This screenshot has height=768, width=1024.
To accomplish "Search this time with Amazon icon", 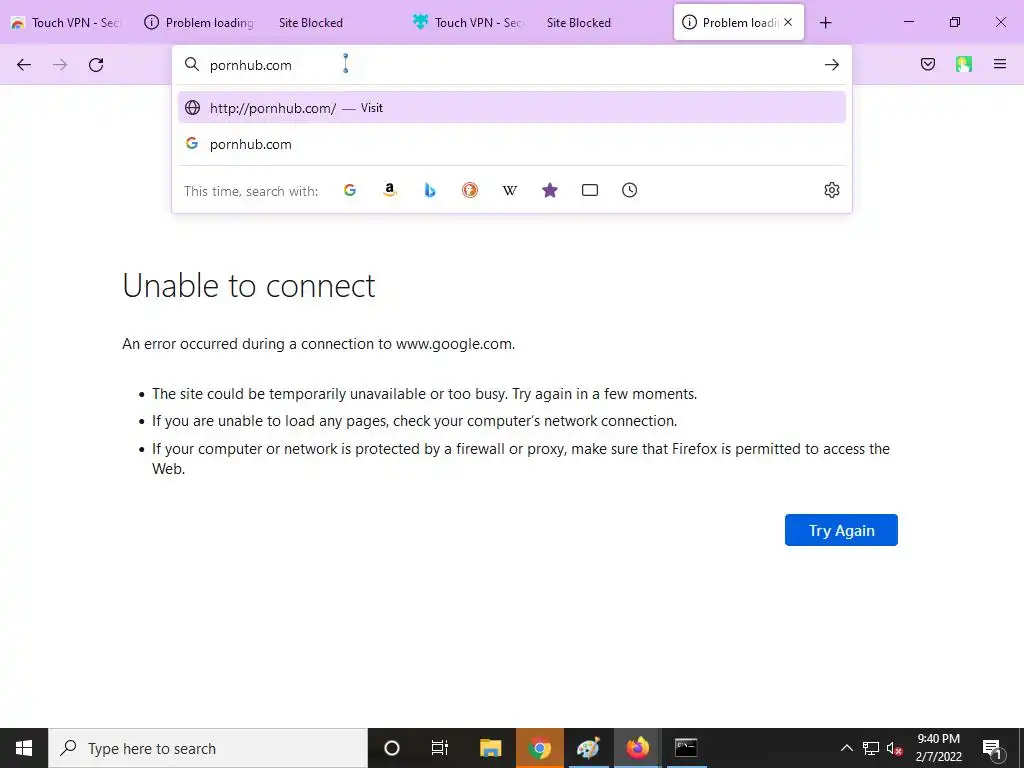I will click(390, 190).
